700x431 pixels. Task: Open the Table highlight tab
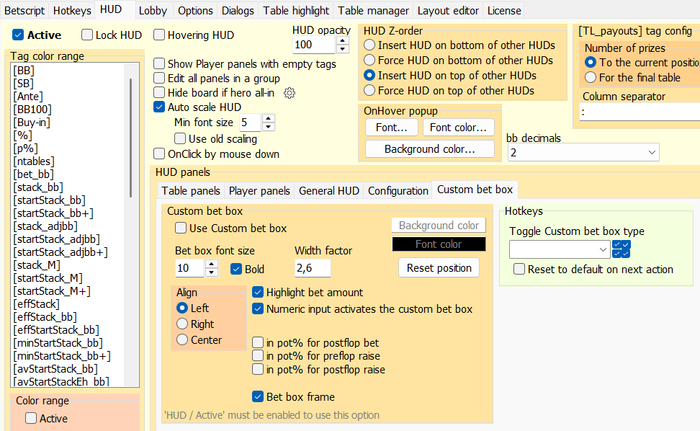pos(296,10)
